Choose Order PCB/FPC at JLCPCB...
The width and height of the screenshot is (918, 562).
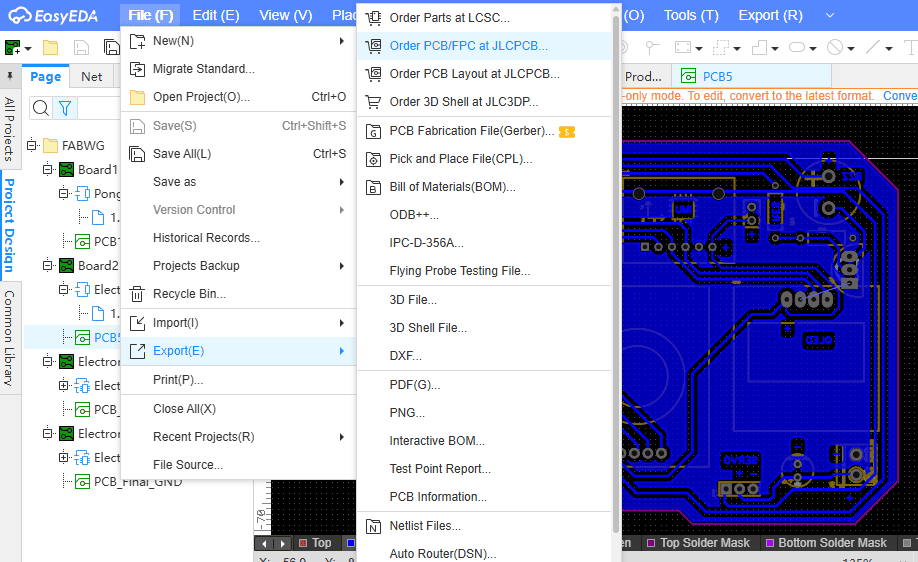(484, 46)
